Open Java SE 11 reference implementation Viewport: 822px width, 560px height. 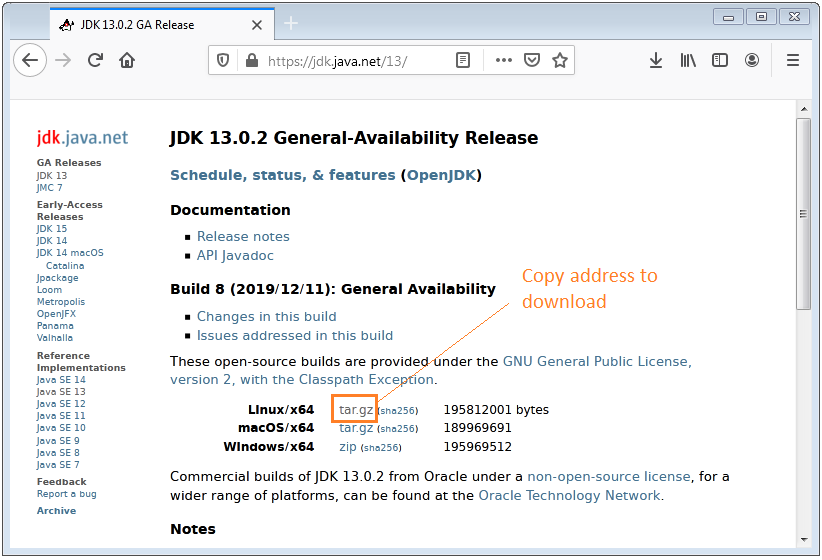click(x=61, y=416)
